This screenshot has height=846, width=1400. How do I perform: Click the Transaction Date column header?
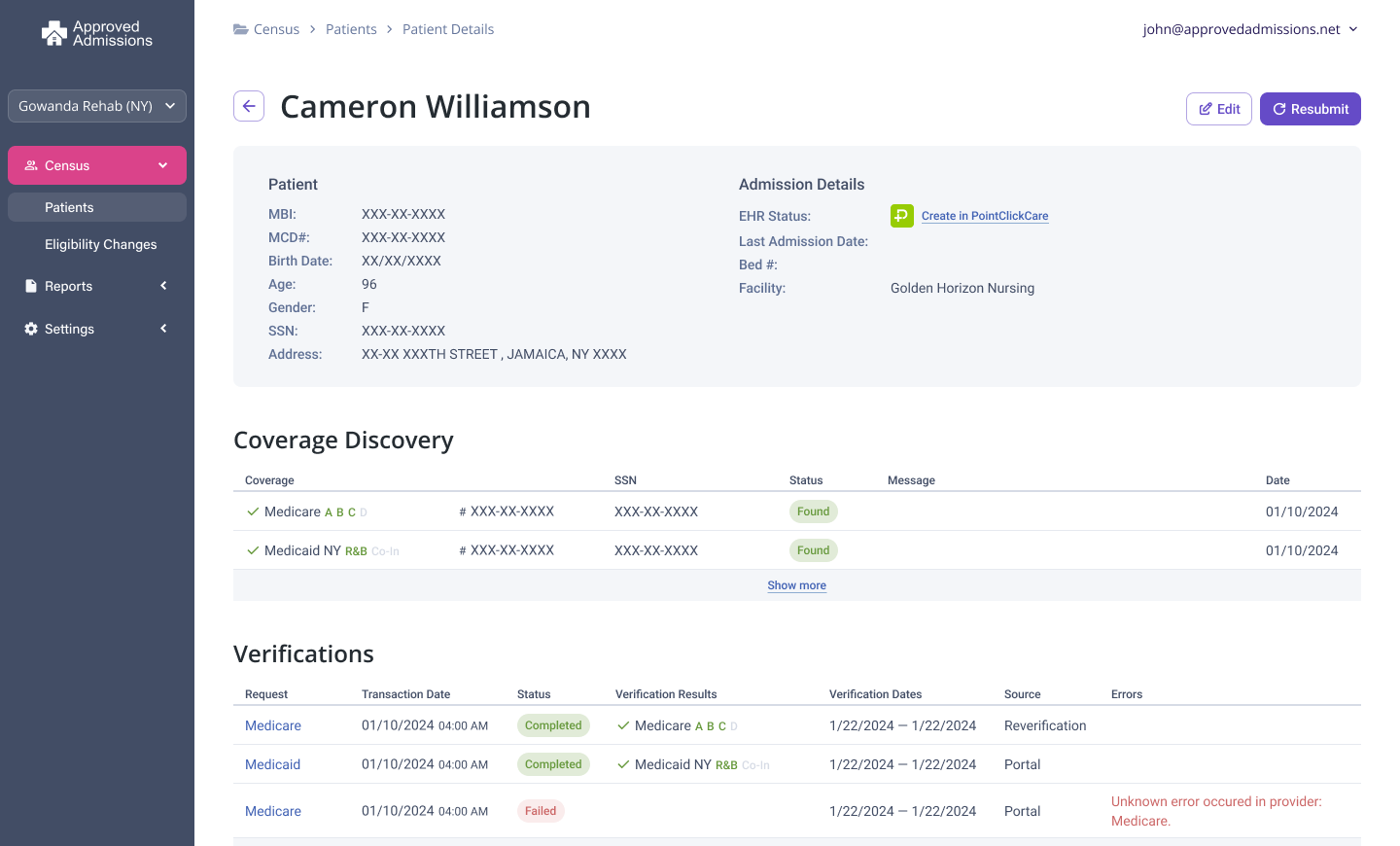405,694
